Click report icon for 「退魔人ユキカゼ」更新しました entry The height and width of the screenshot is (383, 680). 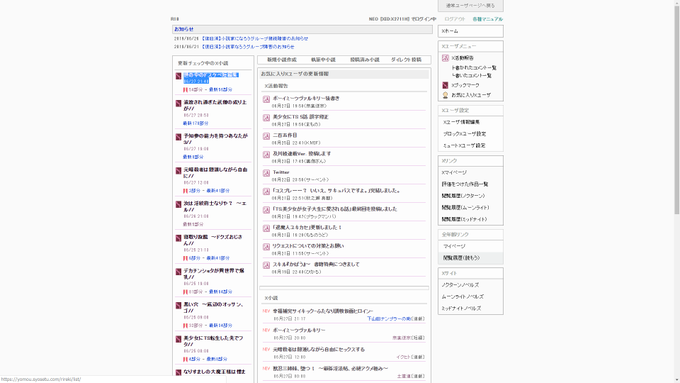[266, 229]
